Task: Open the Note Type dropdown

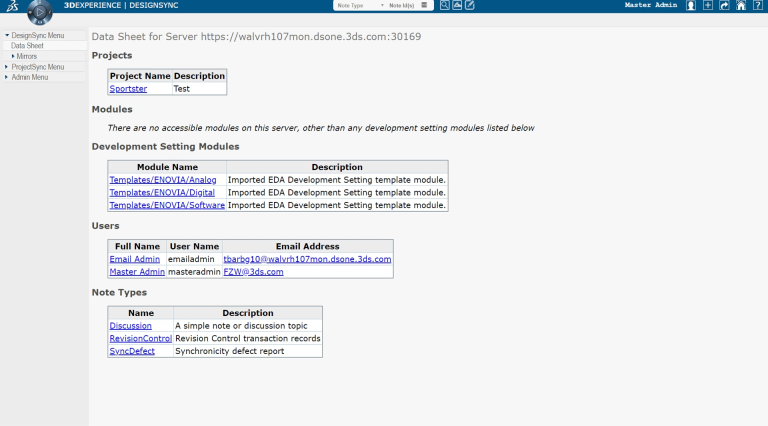Action: click(359, 5)
